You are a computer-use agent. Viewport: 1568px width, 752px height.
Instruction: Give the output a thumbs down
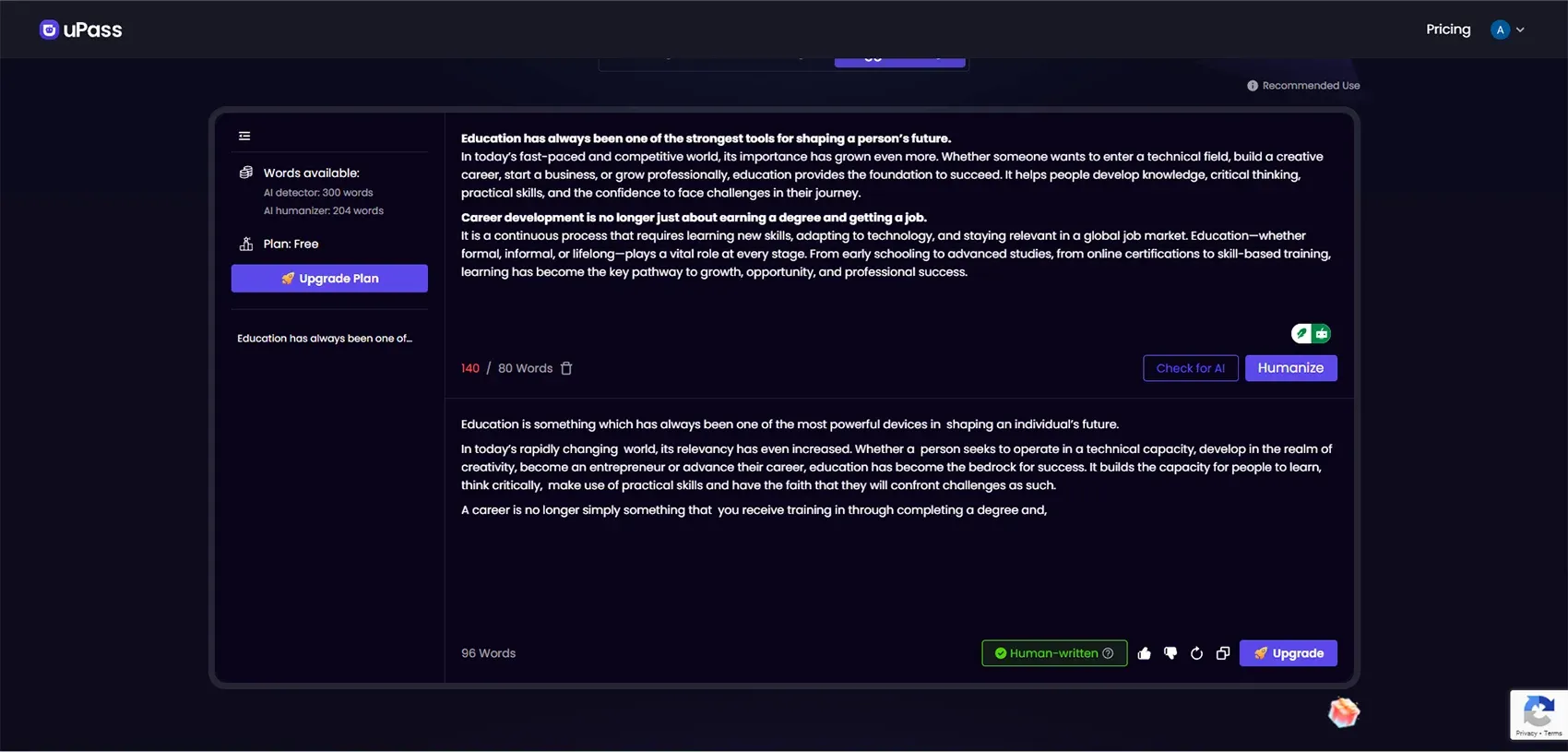(1170, 653)
